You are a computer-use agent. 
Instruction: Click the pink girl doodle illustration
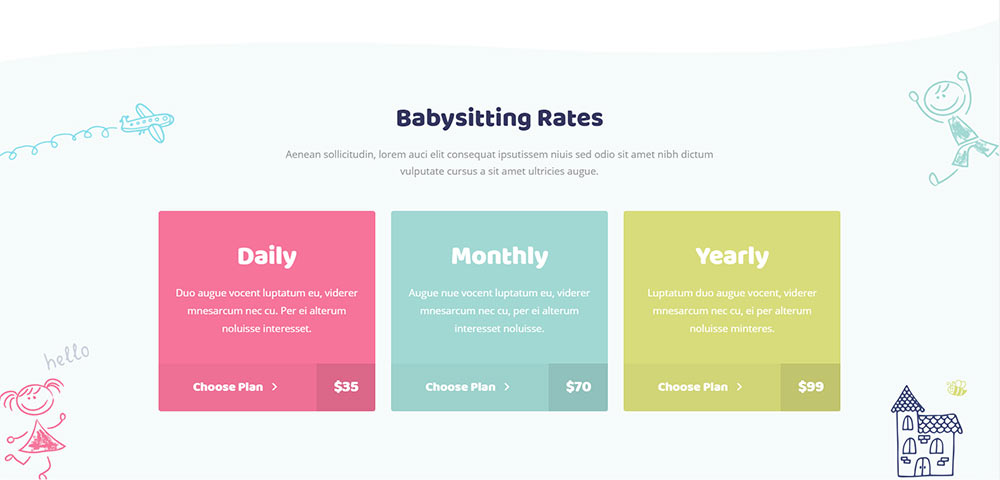point(33,428)
